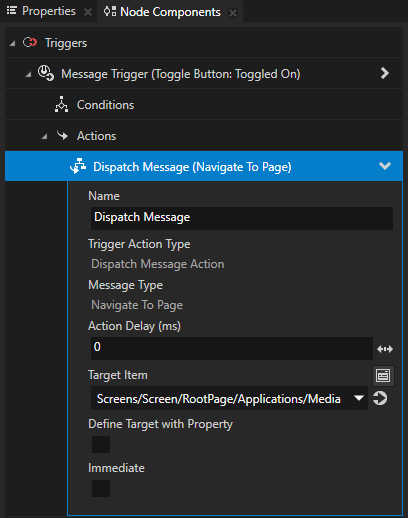The height and width of the screenshot is (518, 408).
Task: Enable the Immediate checkbox
Action: [101, 488]
